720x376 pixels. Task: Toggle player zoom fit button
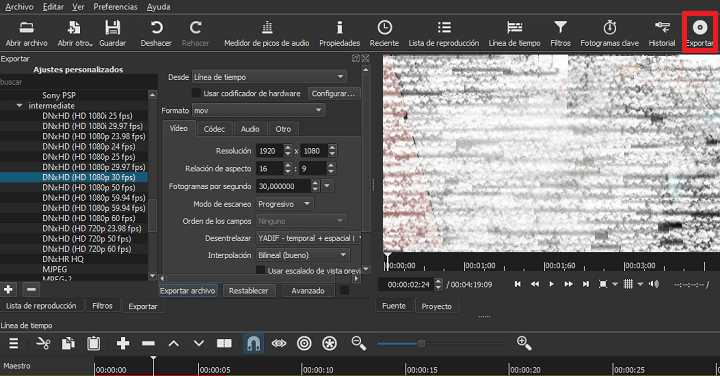[603, 284]
